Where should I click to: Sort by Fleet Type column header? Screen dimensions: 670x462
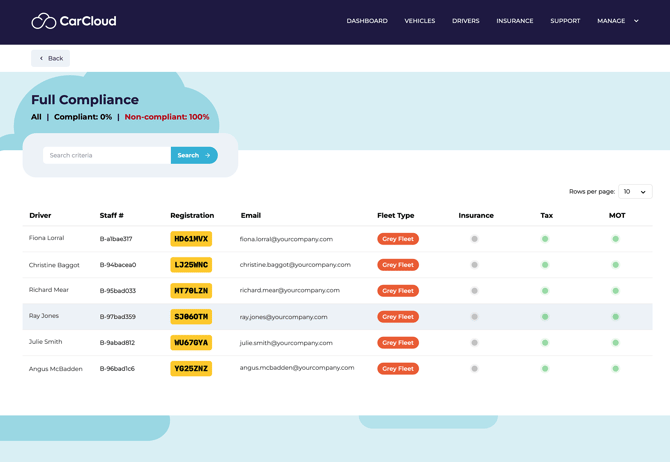(396, 215)
